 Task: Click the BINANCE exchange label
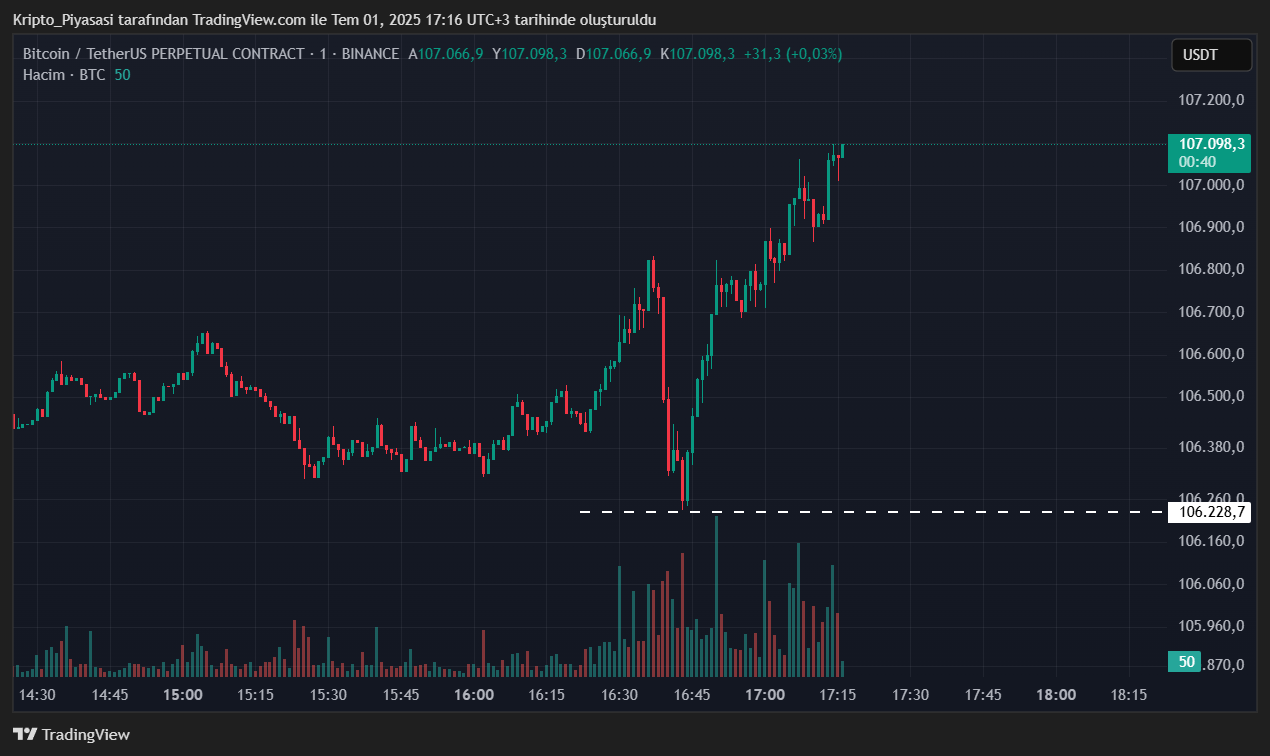(370, 54)
